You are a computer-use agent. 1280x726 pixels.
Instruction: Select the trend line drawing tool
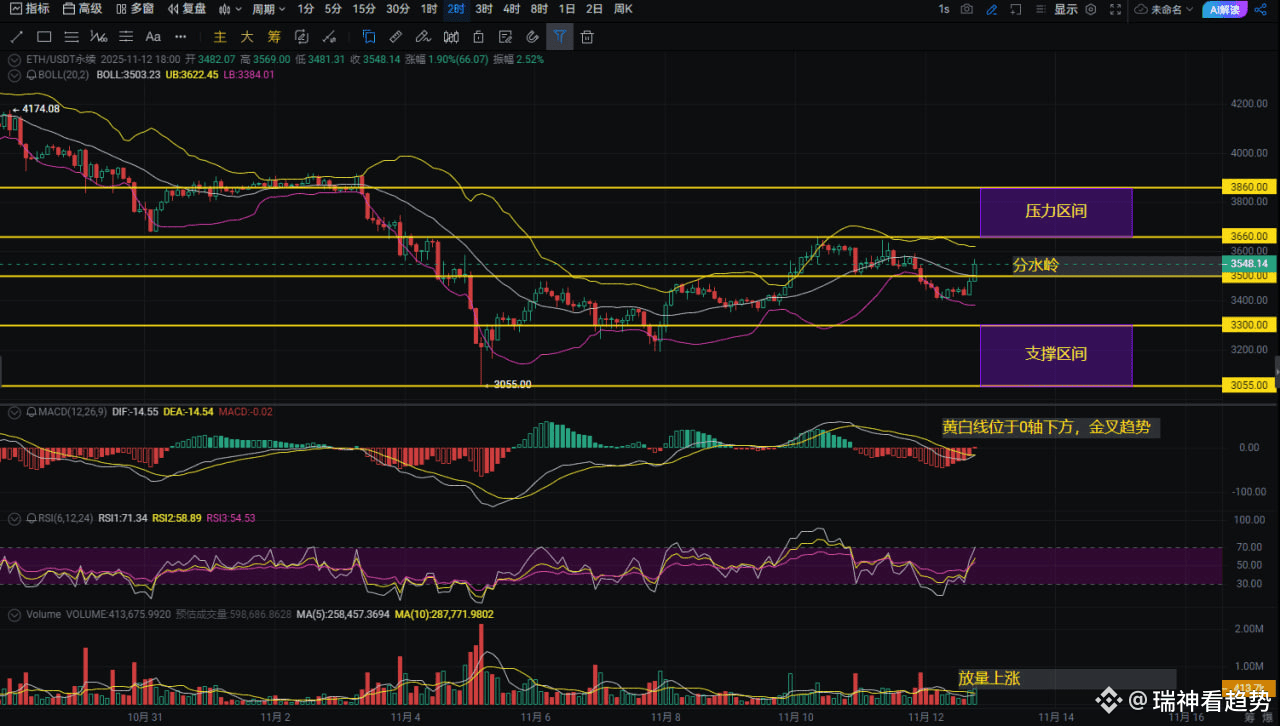pos(16,37)
